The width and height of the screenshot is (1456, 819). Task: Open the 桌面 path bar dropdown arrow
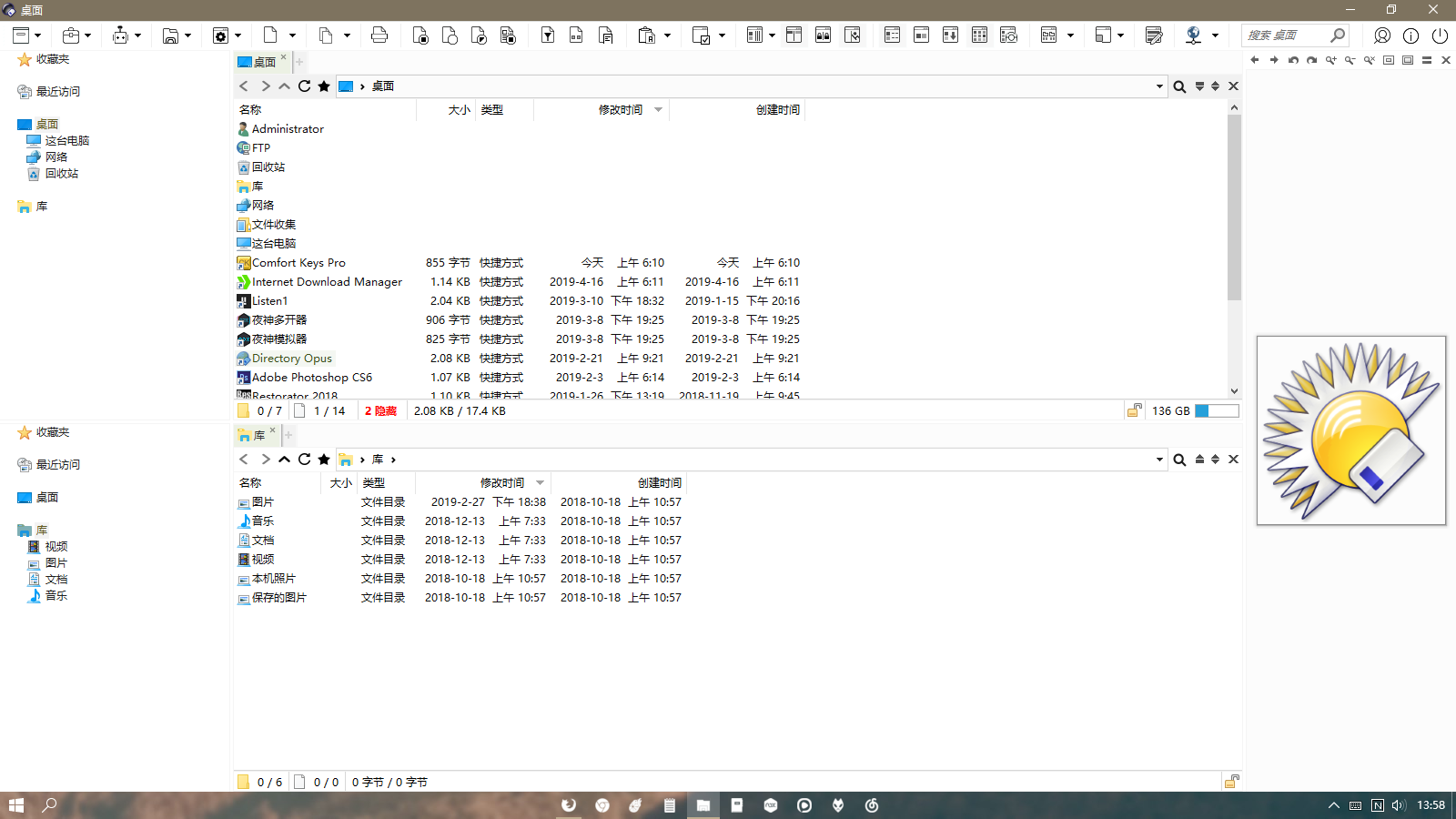(x=1159, y=86)
